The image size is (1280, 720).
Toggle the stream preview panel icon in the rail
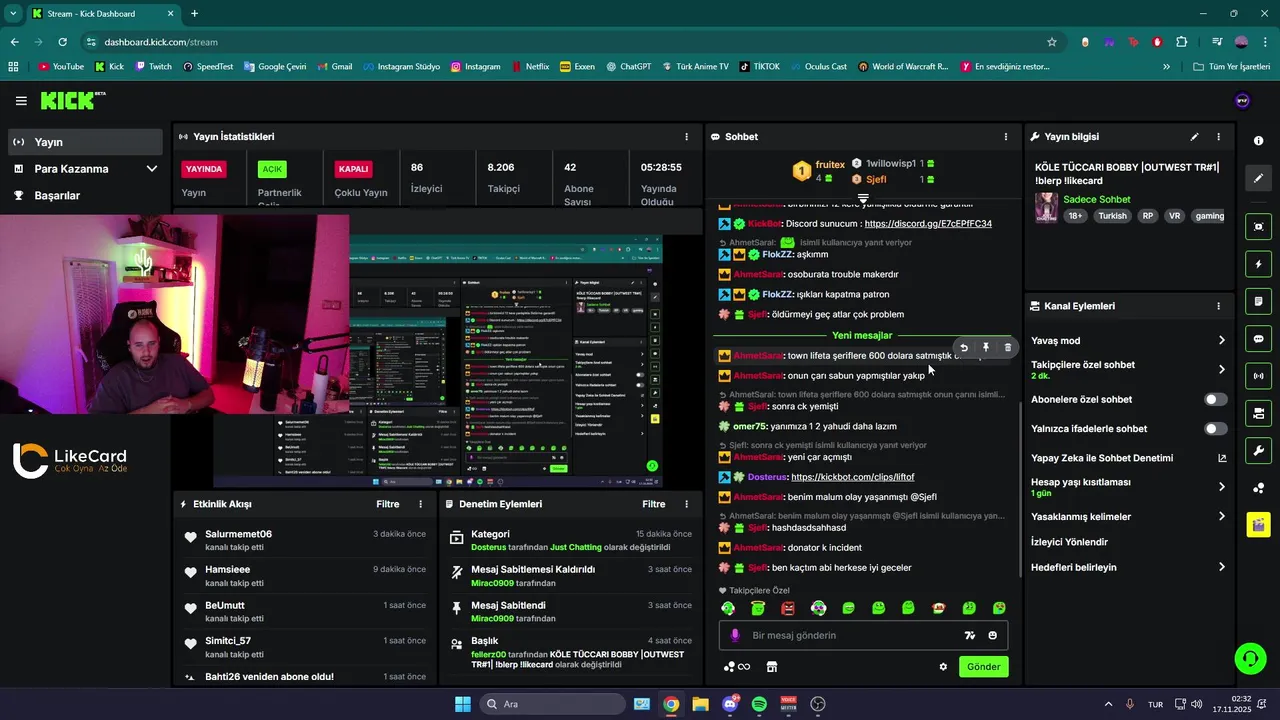tap(1259, 227)
